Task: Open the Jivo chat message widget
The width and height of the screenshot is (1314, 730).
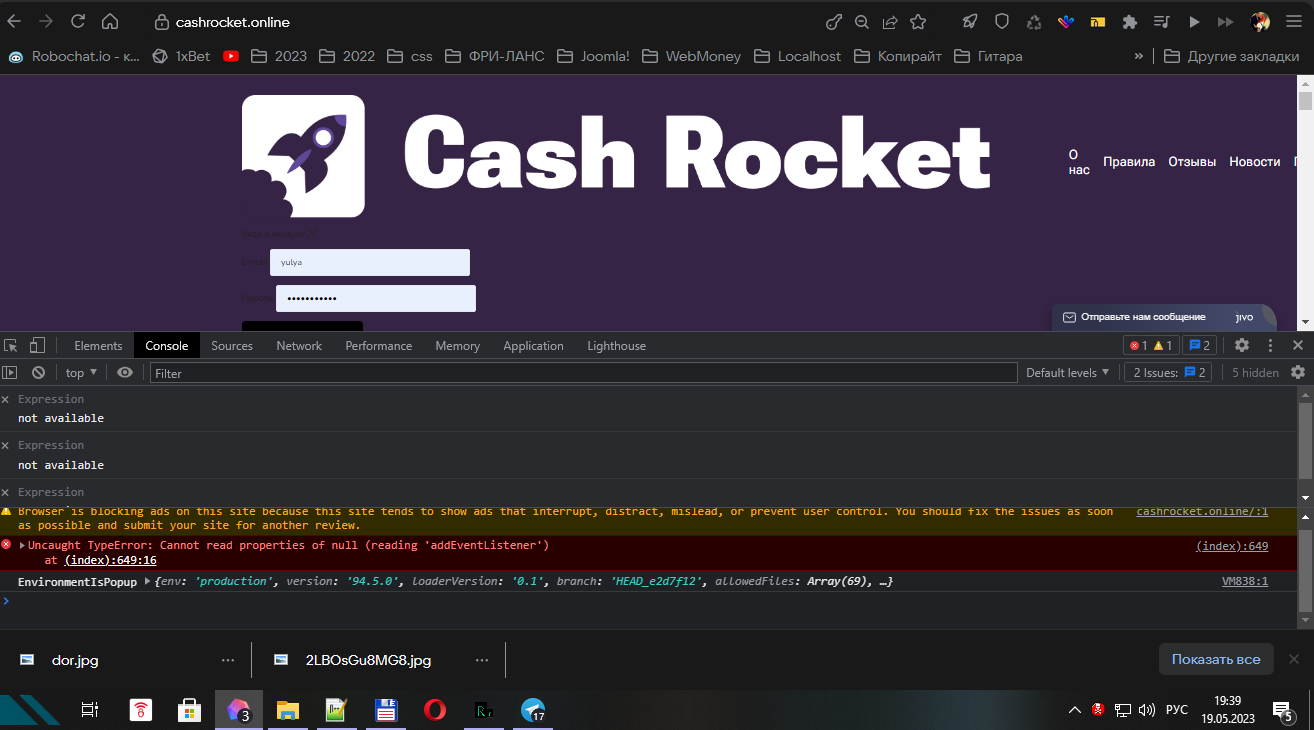Action: click(1164, 317)
